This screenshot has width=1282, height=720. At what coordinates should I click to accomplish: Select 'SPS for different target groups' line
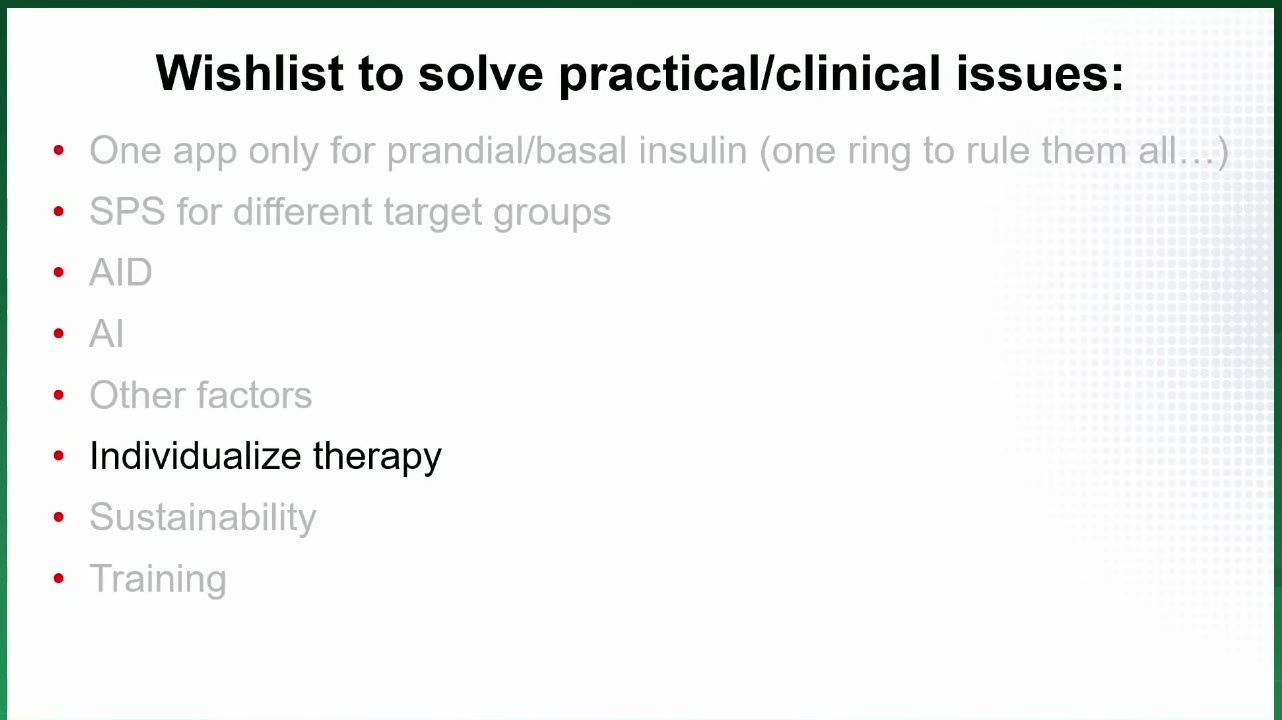pyautogui.click(x=350, y=212)
